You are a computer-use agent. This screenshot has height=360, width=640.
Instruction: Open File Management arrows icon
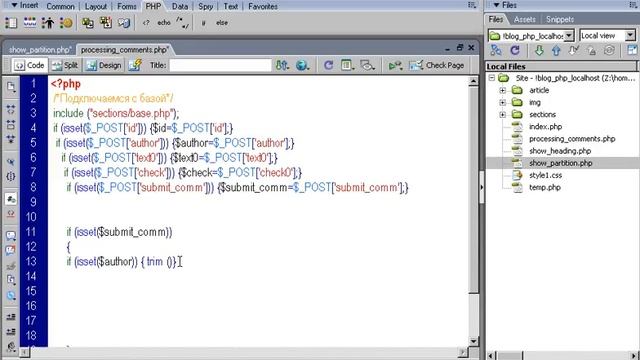[x=282, y=65]
